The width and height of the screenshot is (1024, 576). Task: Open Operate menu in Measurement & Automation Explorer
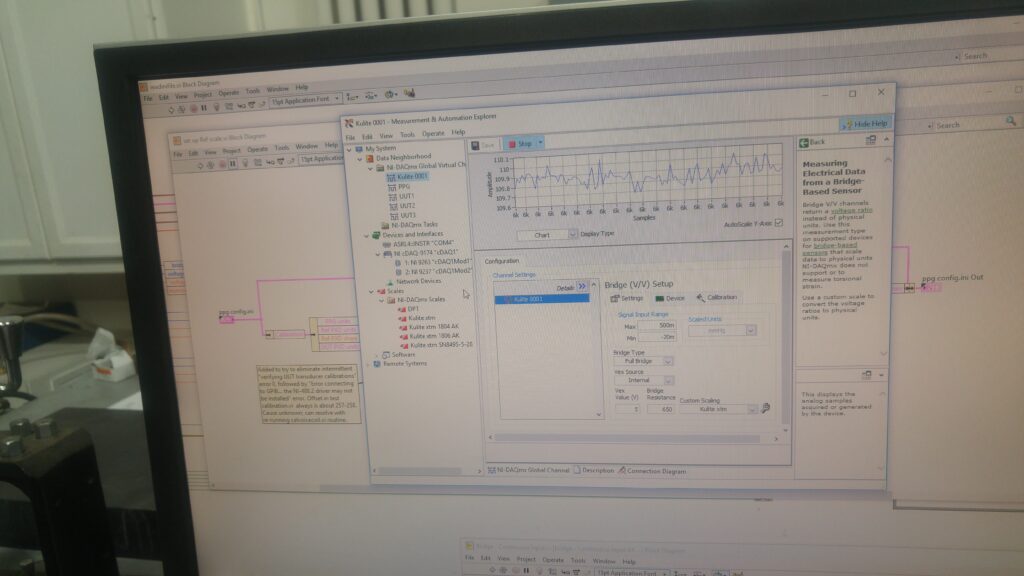(x=433, y=133)
